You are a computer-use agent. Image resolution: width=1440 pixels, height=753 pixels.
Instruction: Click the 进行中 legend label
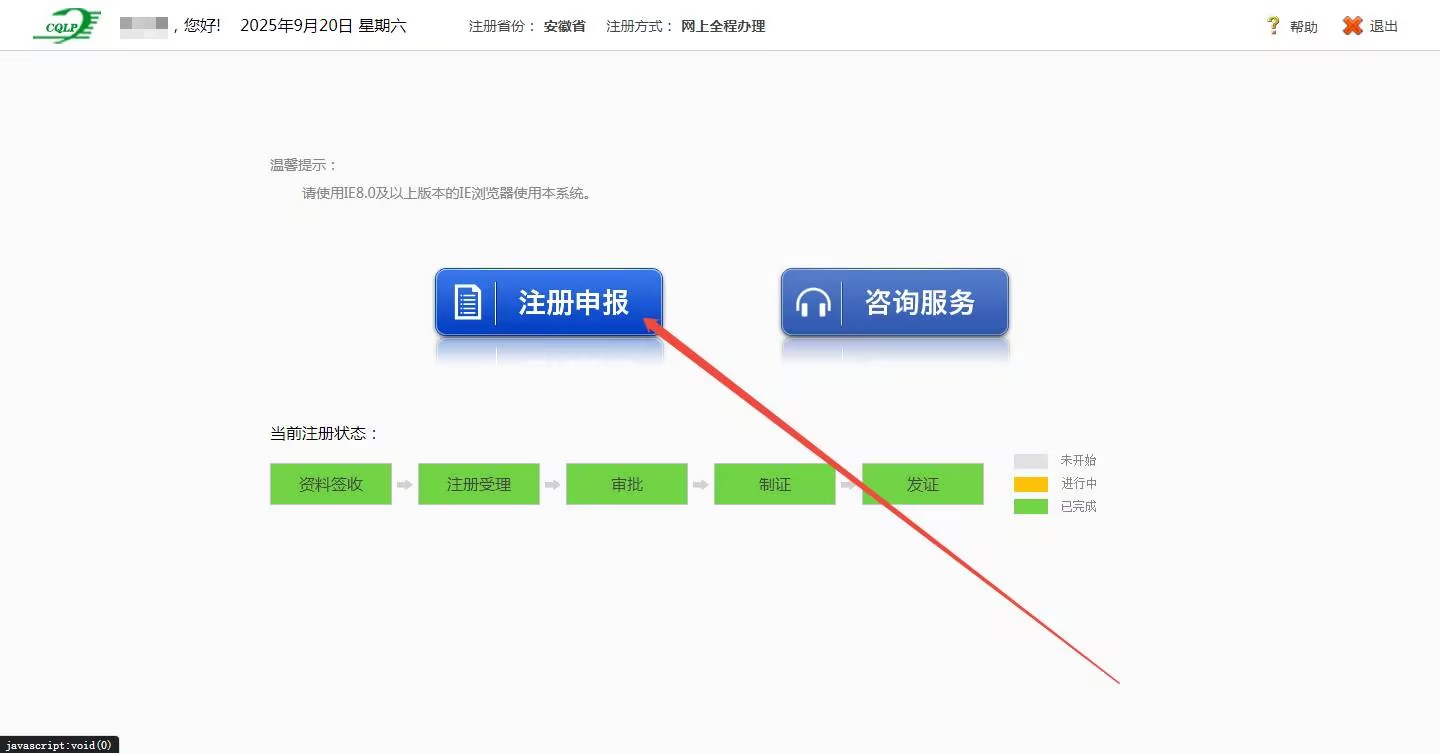1078,484
